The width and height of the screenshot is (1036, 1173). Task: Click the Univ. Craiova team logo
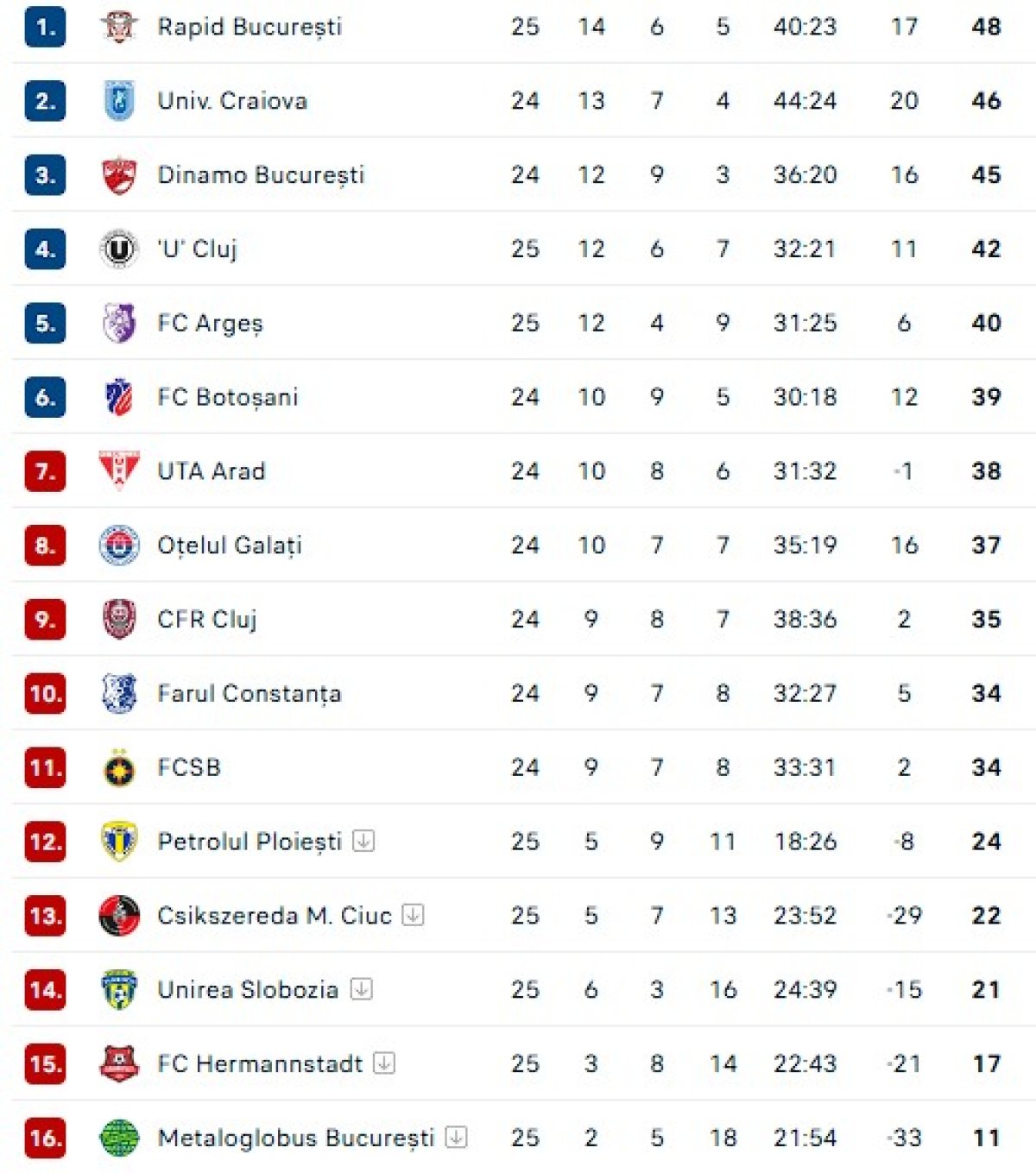(x=119, y=101)
